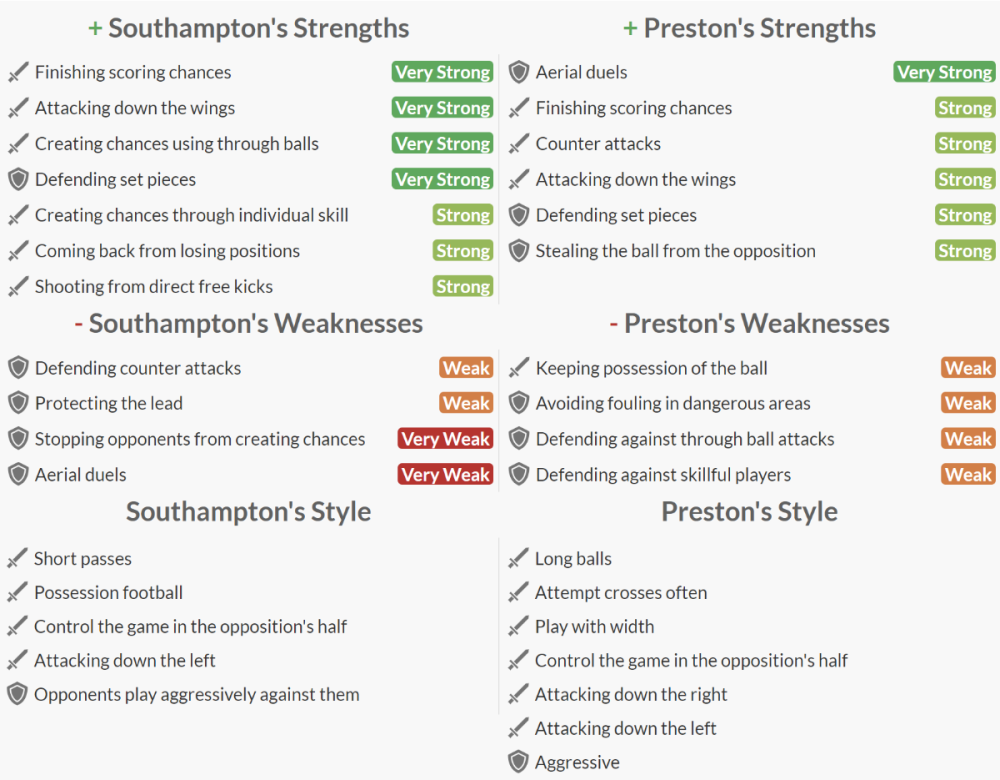This screenshot has height=780, width=1000.
Task: Click sword icon next to Long balls
Action: [x=518, y=559]
